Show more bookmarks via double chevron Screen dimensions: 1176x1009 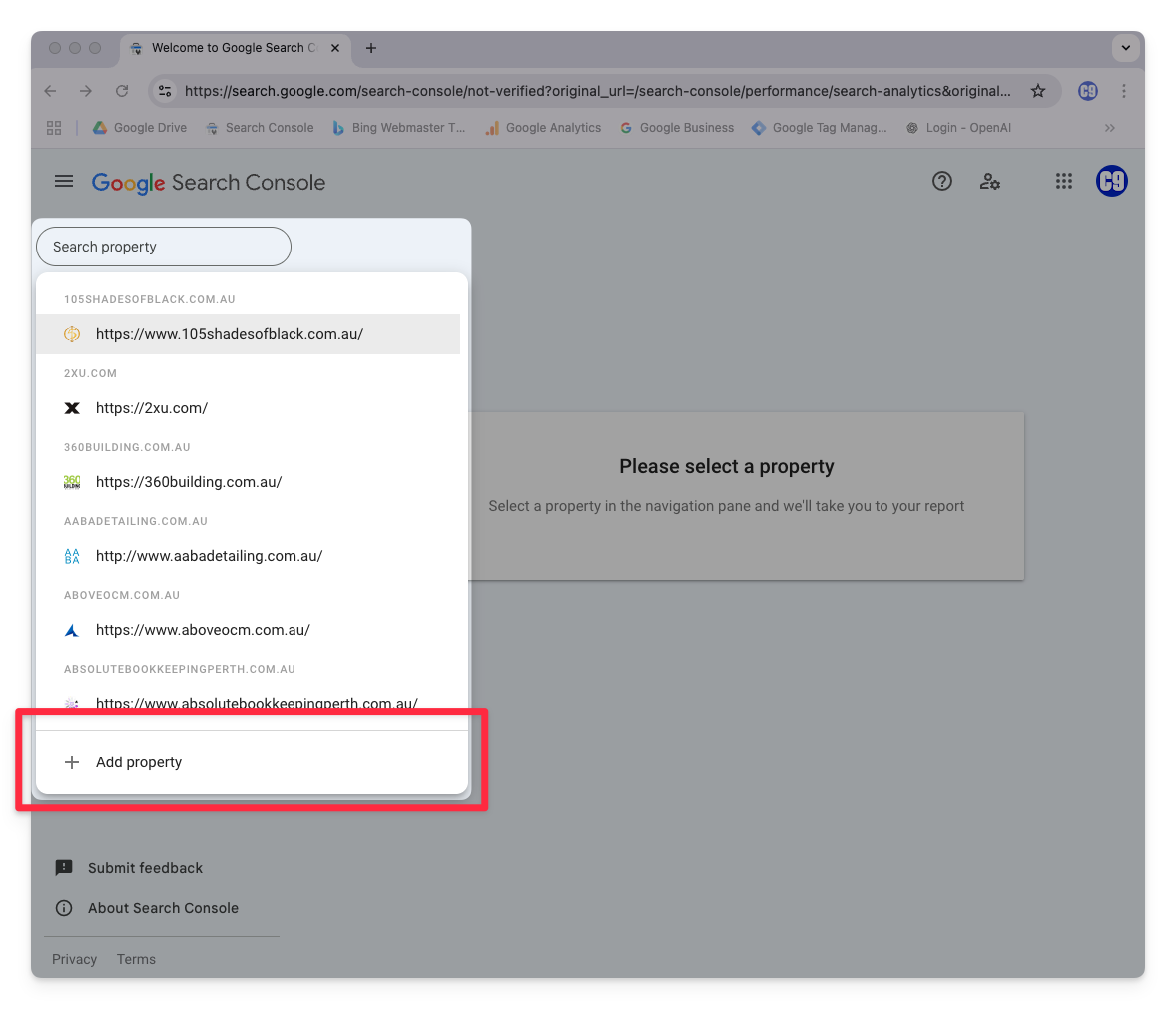[1109, 128]
